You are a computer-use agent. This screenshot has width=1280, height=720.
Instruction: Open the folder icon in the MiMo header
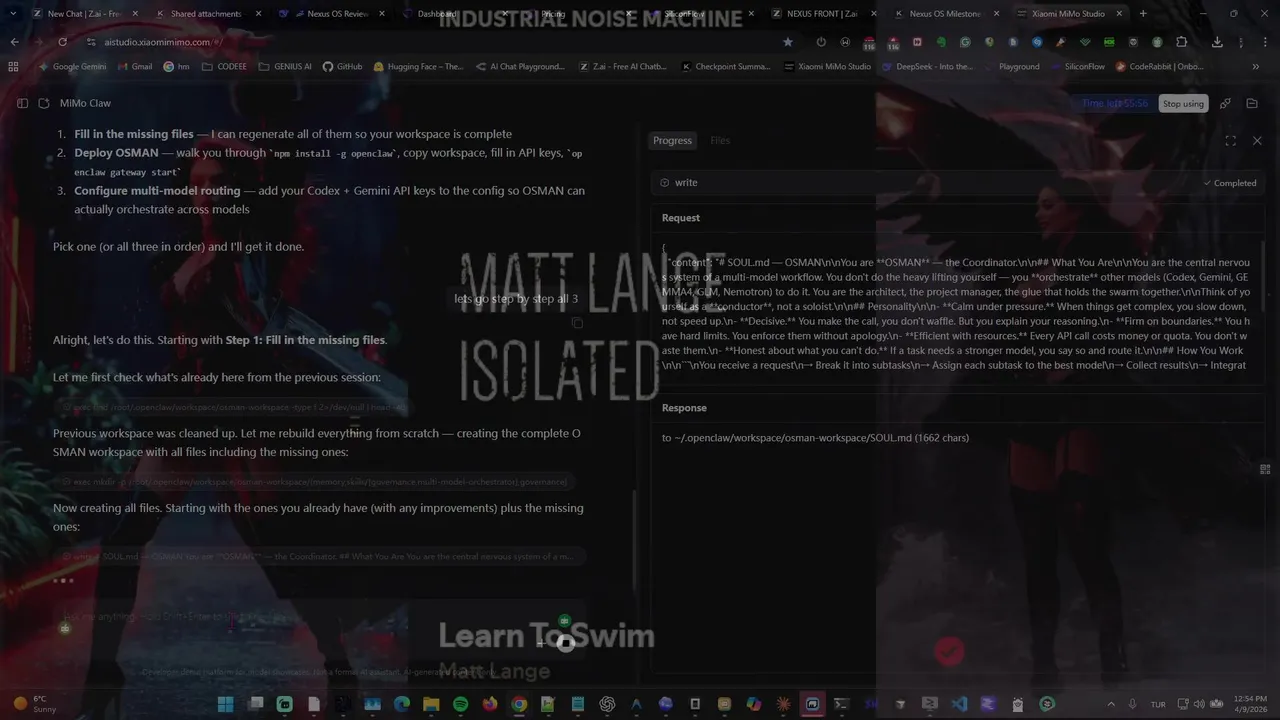pyautogui.click(x=1251, y=103)
